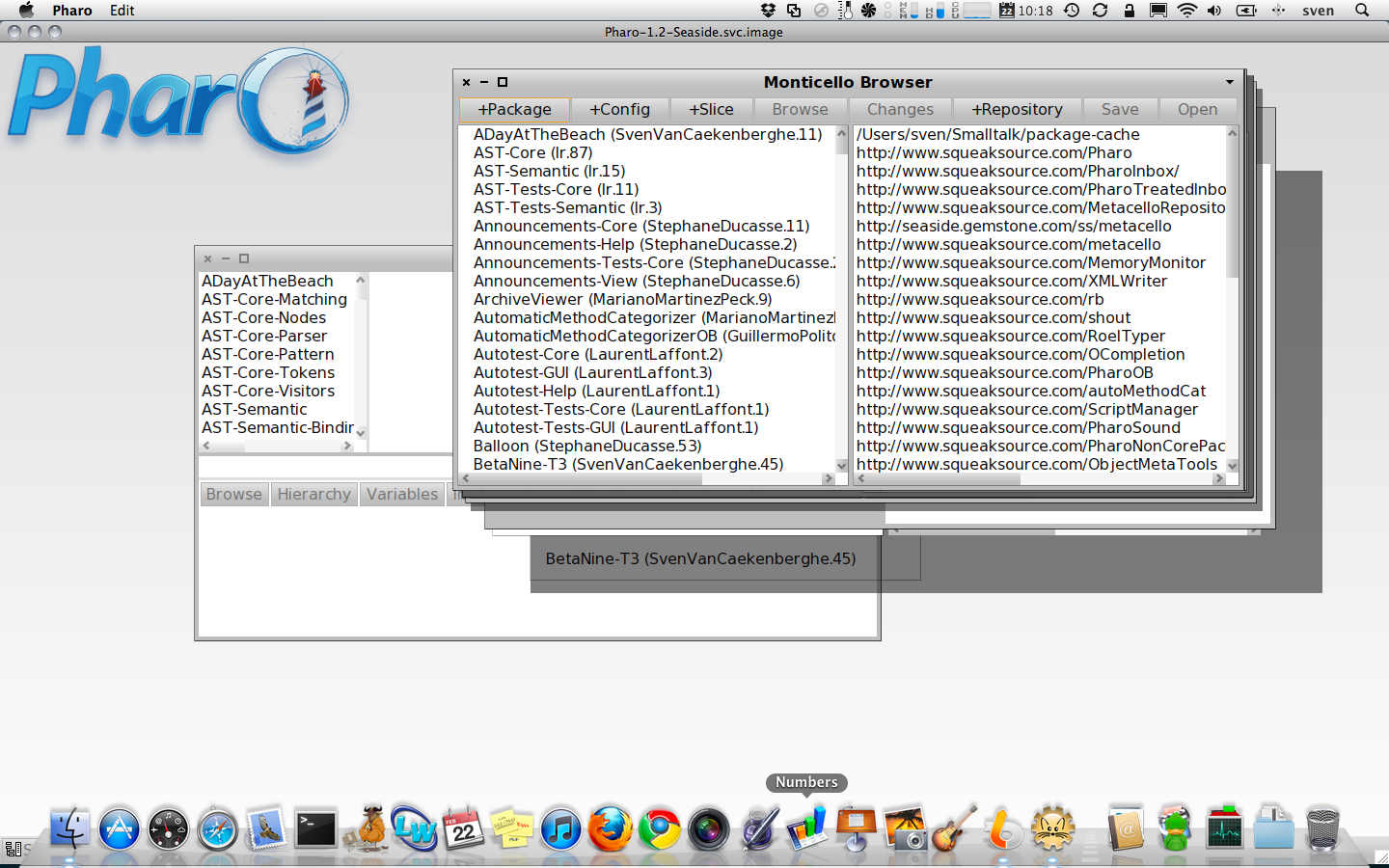Click the package list scroll-down arrow
Image resolution: width=1389 pixels, height=868 pixels.
coord(841,466)
